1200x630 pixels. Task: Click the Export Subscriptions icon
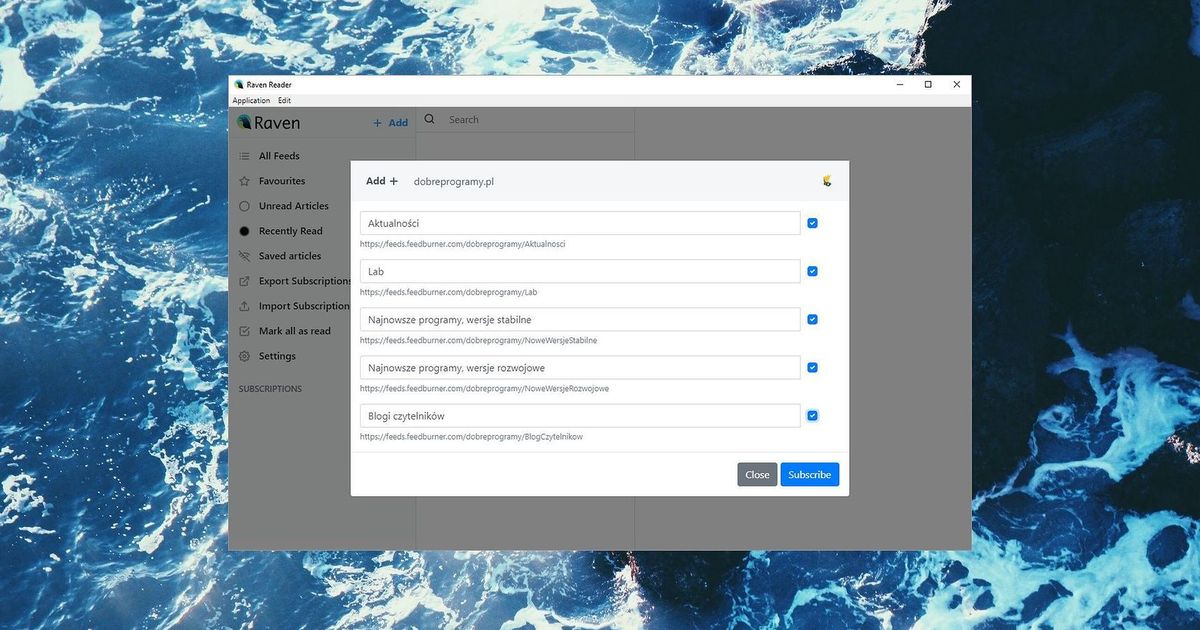click(x=244, y=281)
